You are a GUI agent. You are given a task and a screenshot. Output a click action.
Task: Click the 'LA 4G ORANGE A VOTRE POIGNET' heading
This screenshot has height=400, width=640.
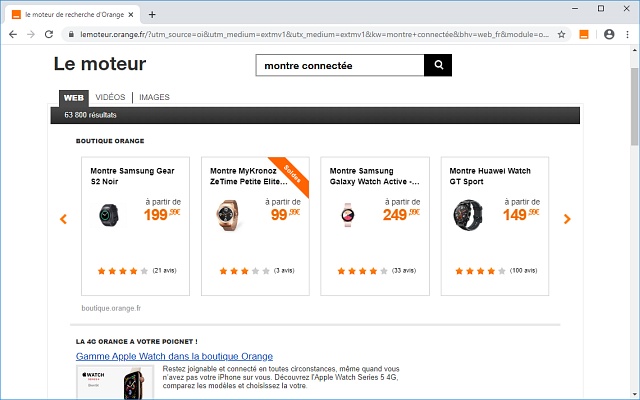pos(137,342)
